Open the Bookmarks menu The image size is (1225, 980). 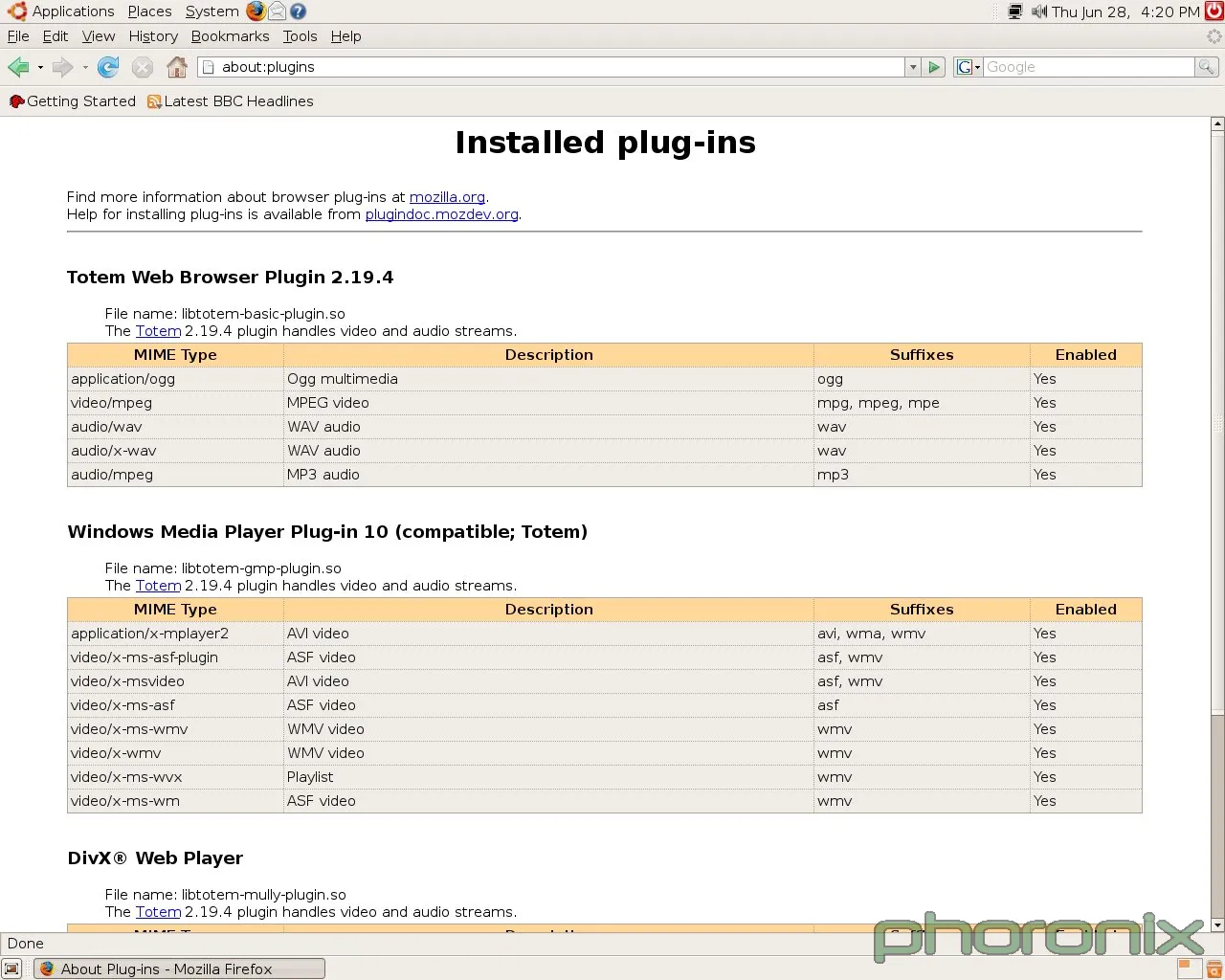pyautogui.click(x=230, y=36)
